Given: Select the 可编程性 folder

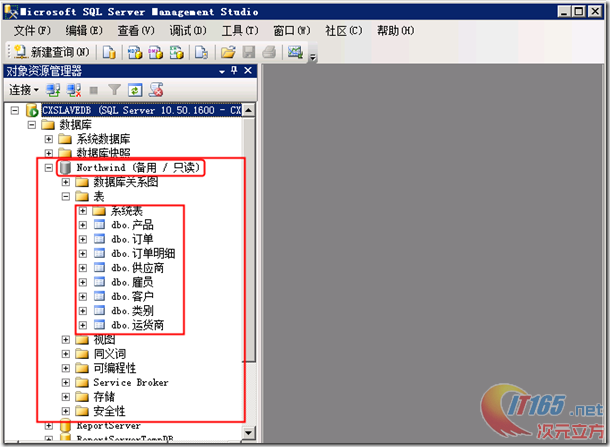Looking at the screenshot, I should [x=115, y=368].
